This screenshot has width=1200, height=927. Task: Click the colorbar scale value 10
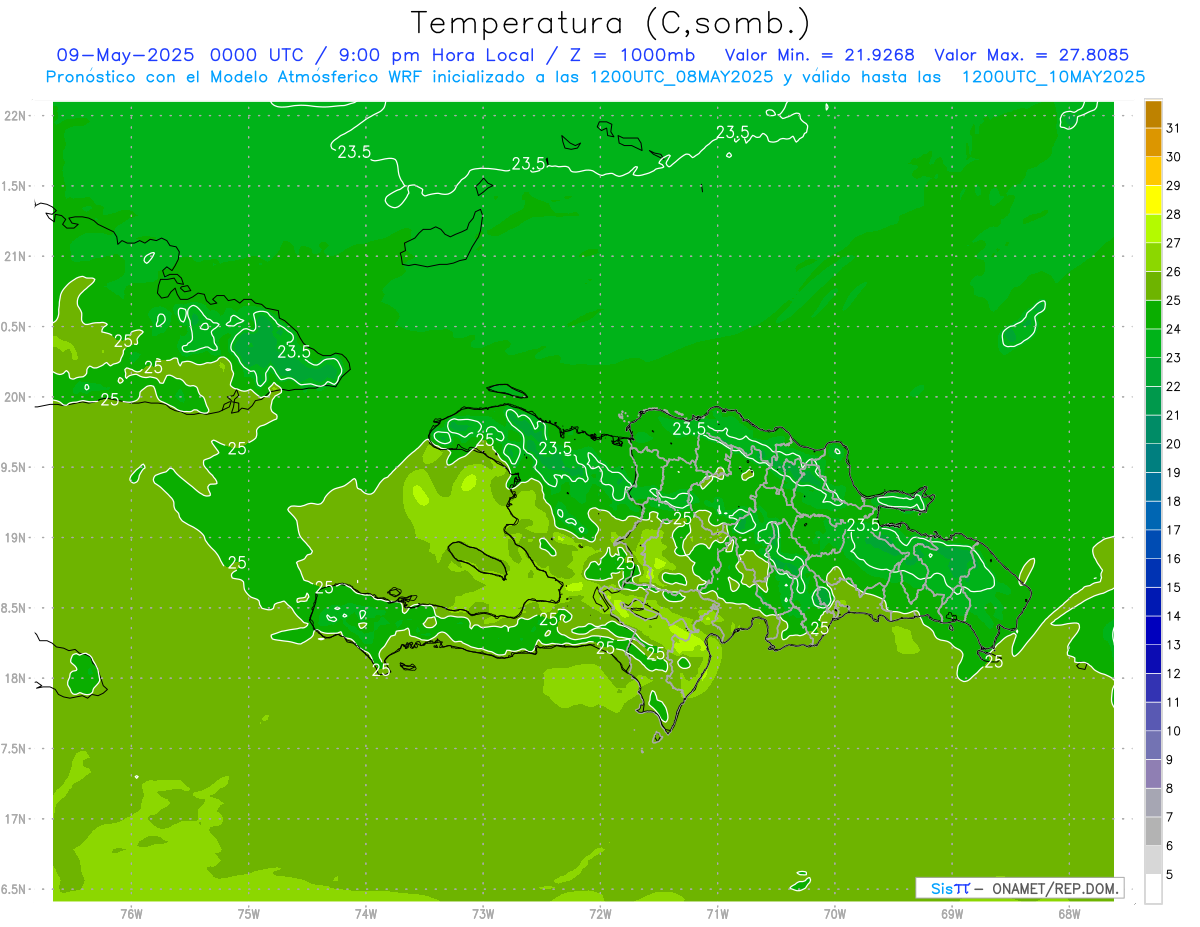(x=1174, y=731)
